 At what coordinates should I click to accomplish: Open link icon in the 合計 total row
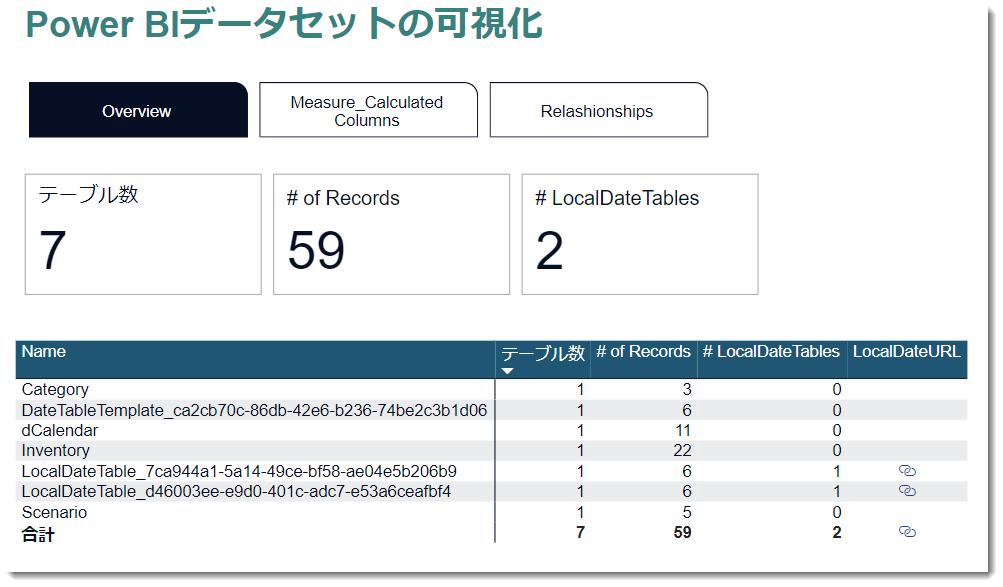tap(907, 531)
